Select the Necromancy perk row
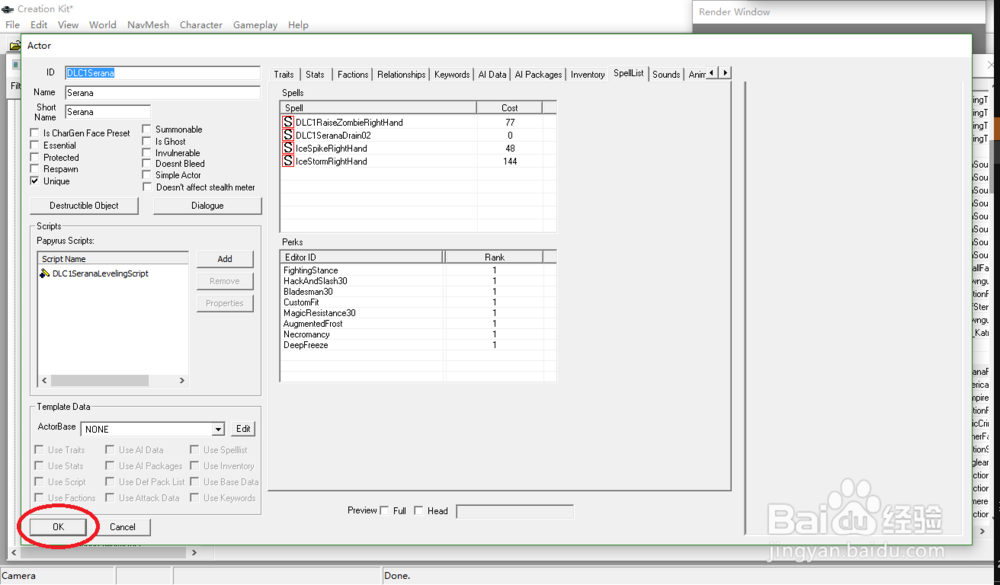 click(418, 334)
